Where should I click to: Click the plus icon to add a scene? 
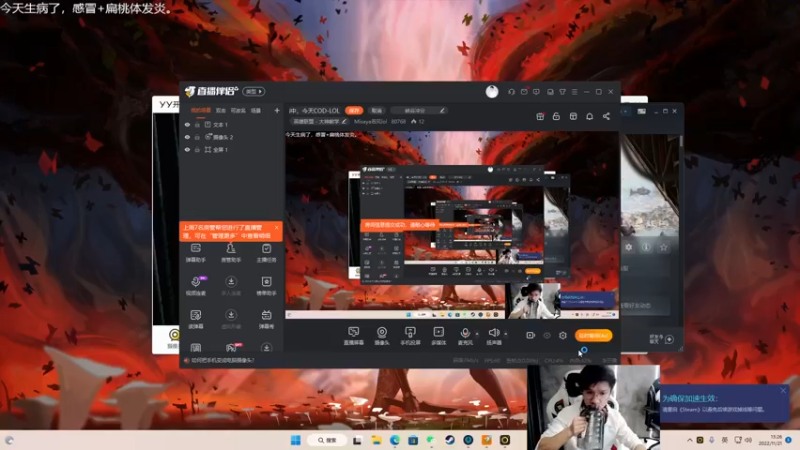[277, 110]
